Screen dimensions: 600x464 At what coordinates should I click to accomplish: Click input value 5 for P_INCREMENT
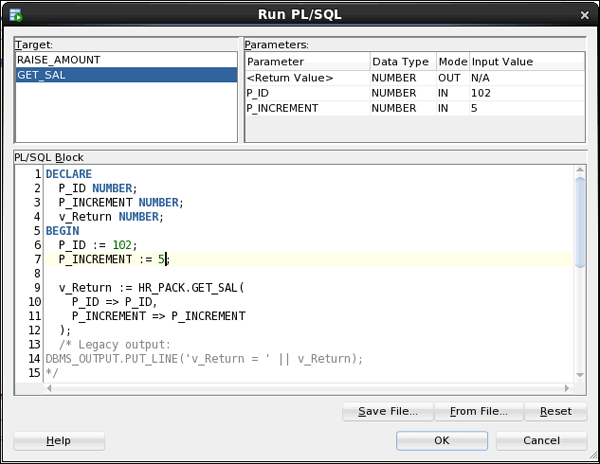click(527, 108)
